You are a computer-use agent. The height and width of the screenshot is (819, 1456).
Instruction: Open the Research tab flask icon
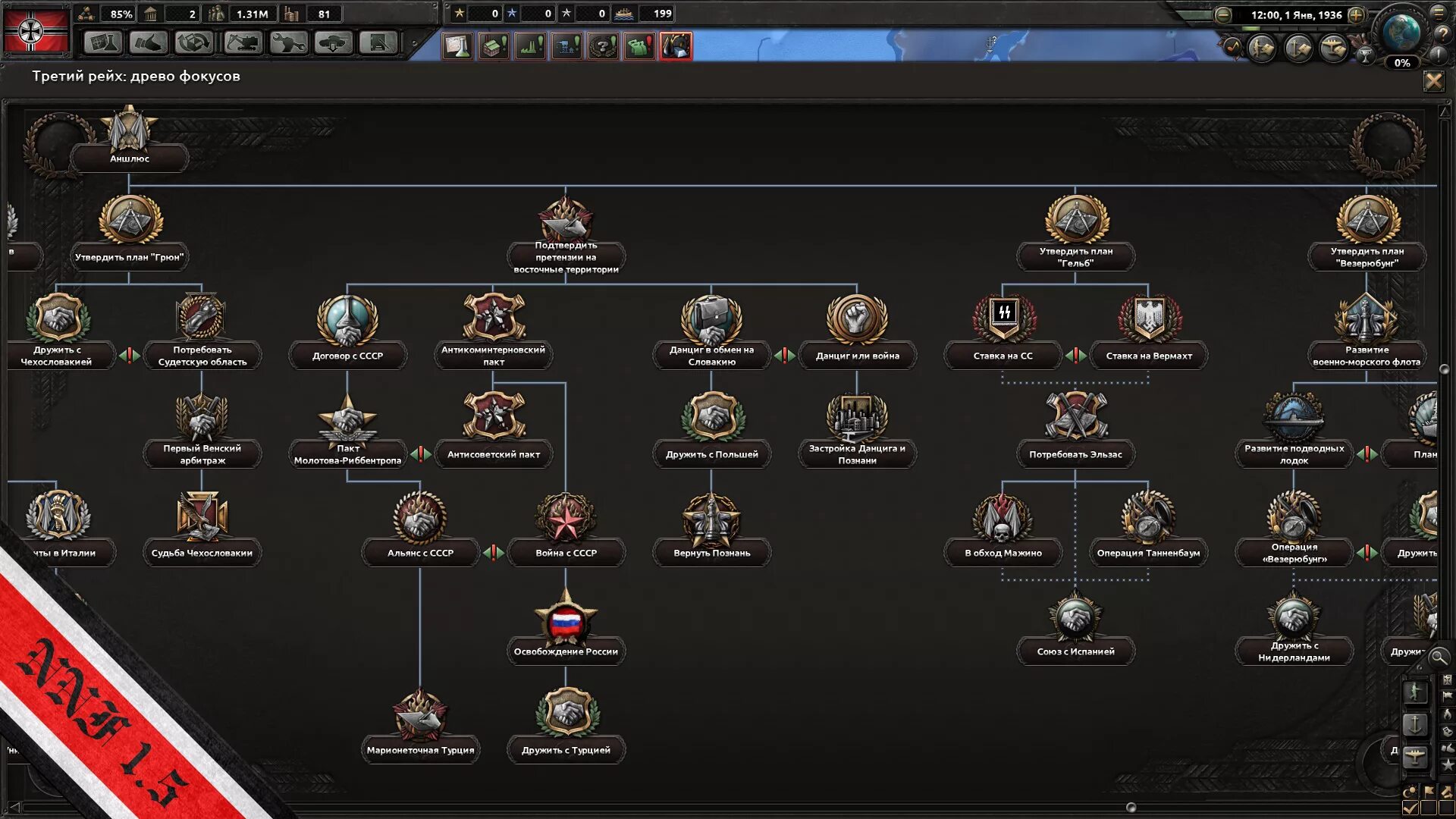point(102,42)
